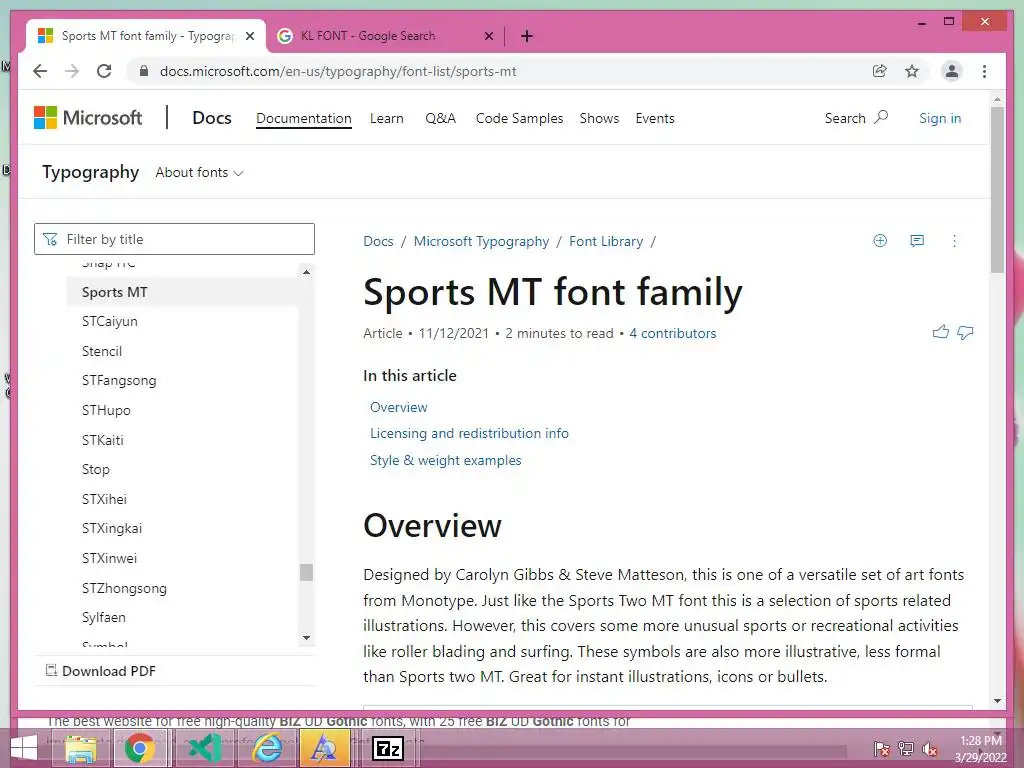Select the Documentation menu item

(304, 118)
